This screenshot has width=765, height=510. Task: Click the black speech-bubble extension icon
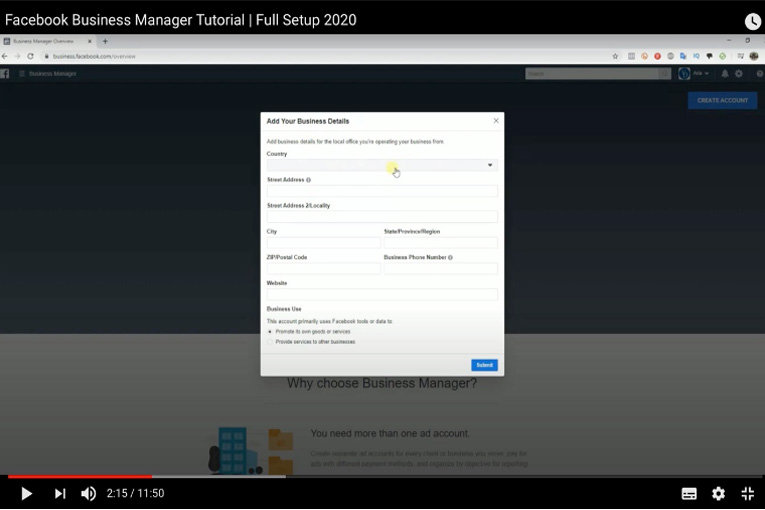tap(709, 57)
